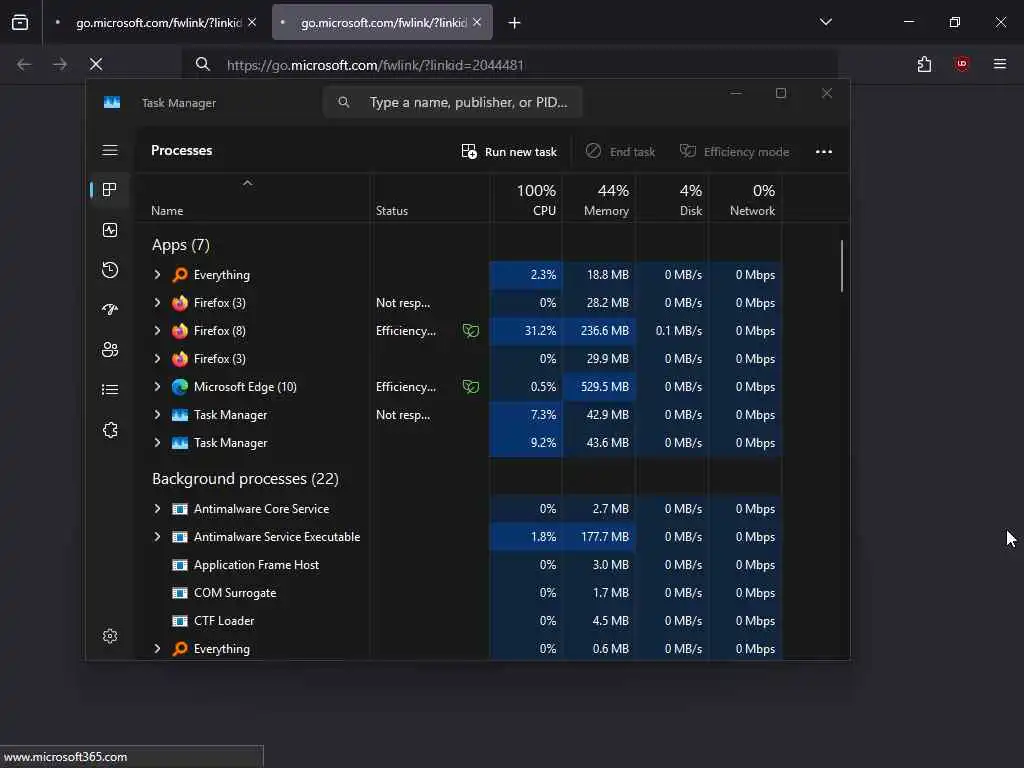This screenshot has height=768, width=1024.
Task: Open Firefox View icon in tab bar
Action: point(20,22)
